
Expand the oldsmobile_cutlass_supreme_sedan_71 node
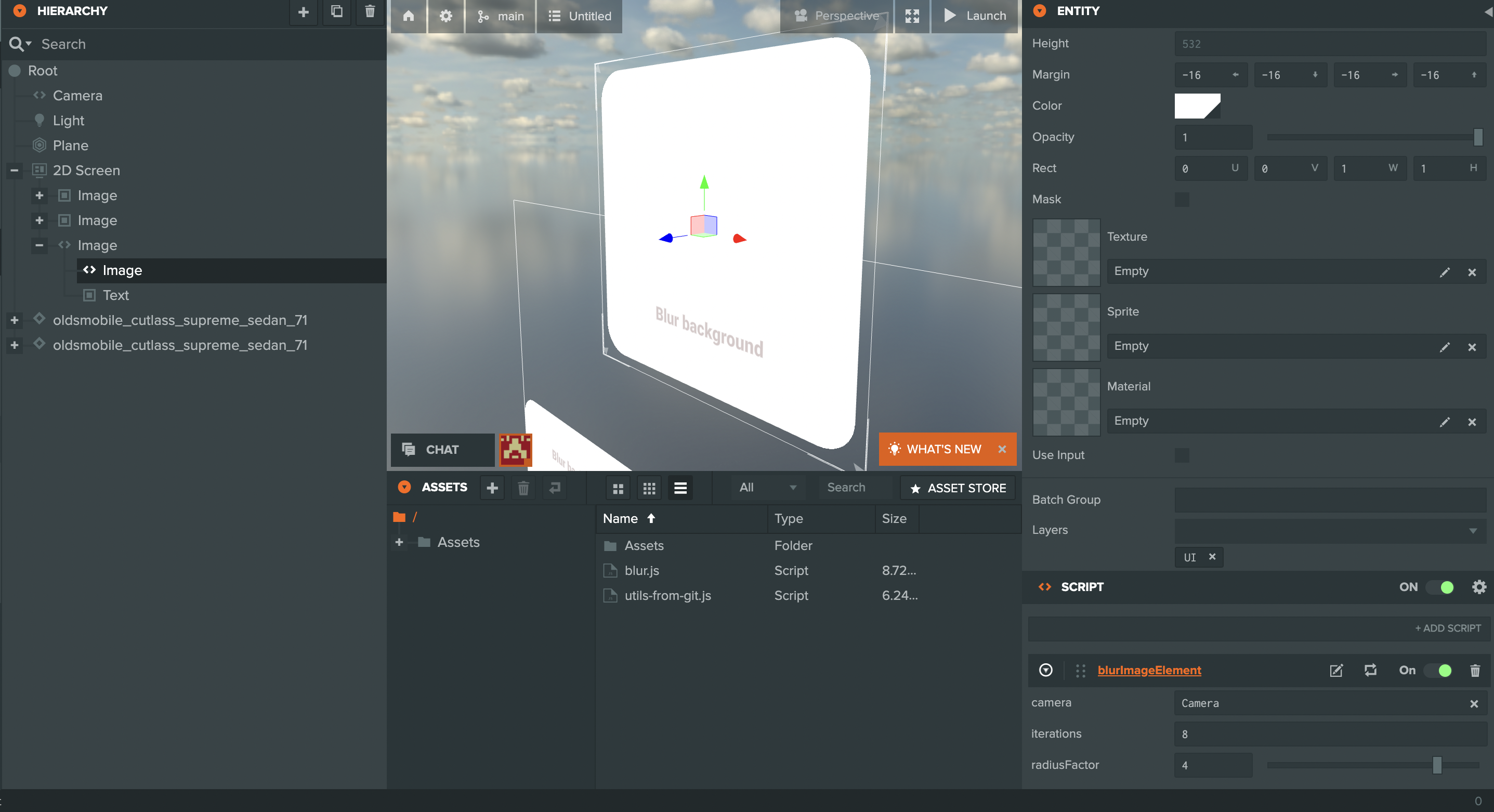click(14, 320)
